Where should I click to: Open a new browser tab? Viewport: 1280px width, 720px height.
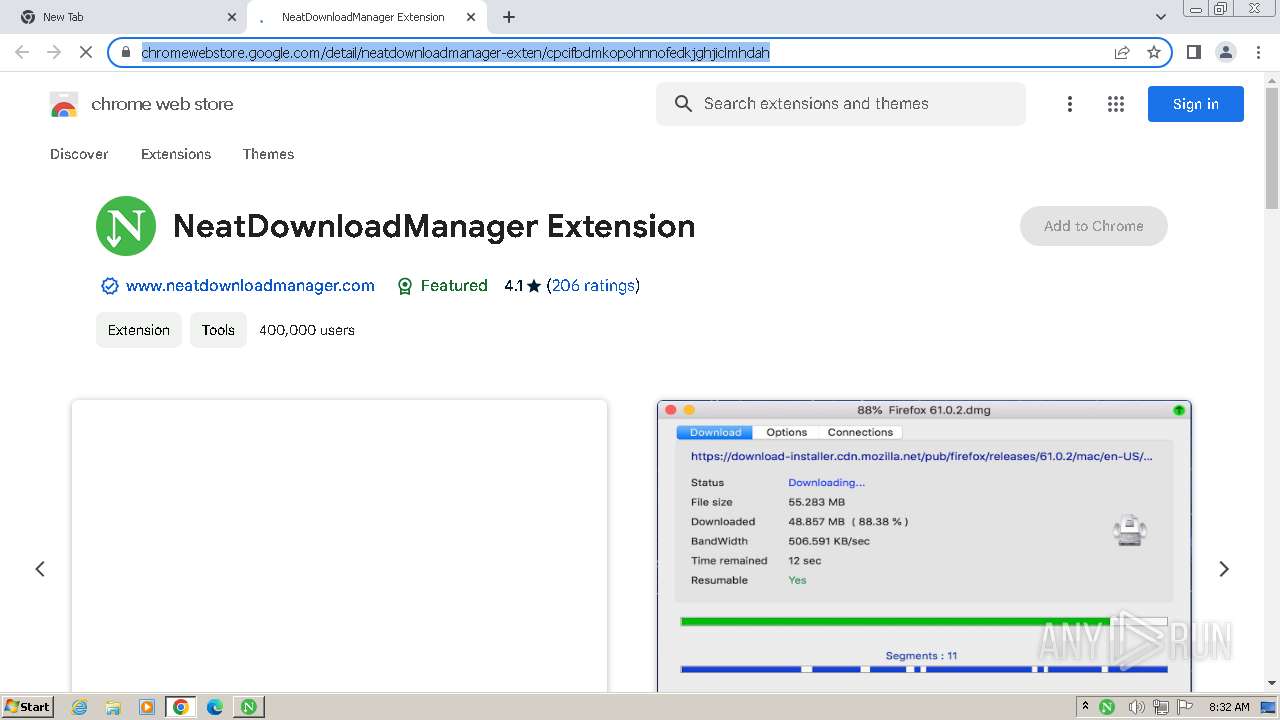[509, 17]
